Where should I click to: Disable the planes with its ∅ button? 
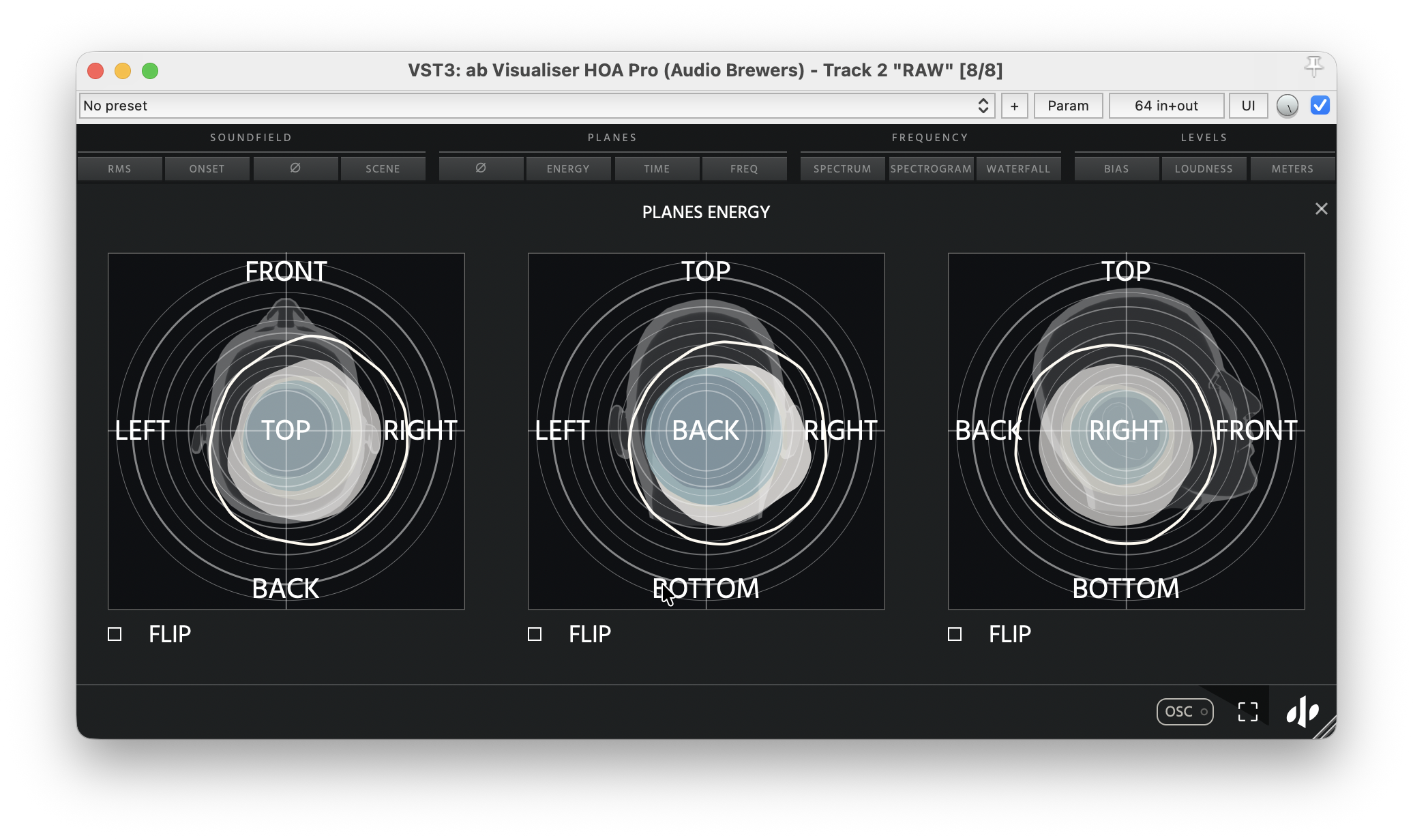481,168
